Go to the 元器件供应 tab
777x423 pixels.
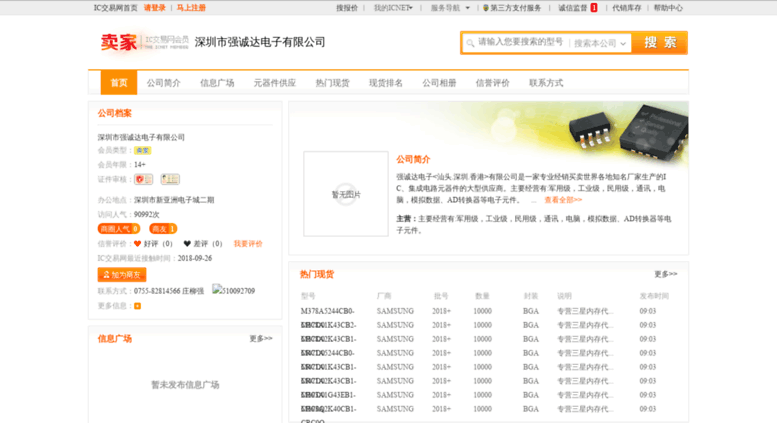click(x=275, y=83)
